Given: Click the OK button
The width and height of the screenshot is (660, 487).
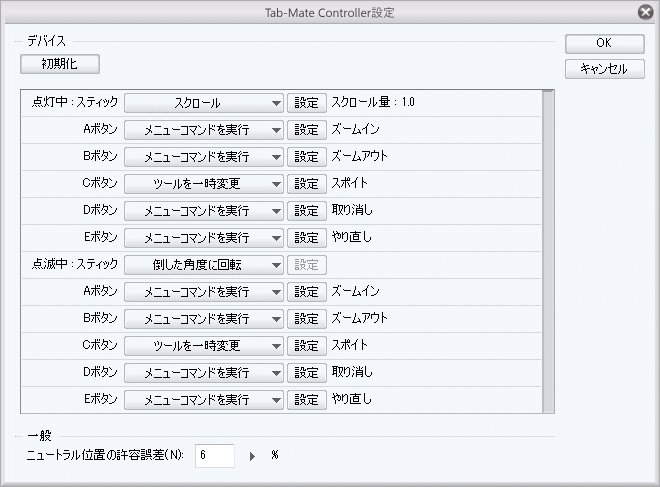Looking at the screenshot, I should click(x=604, y=43).
